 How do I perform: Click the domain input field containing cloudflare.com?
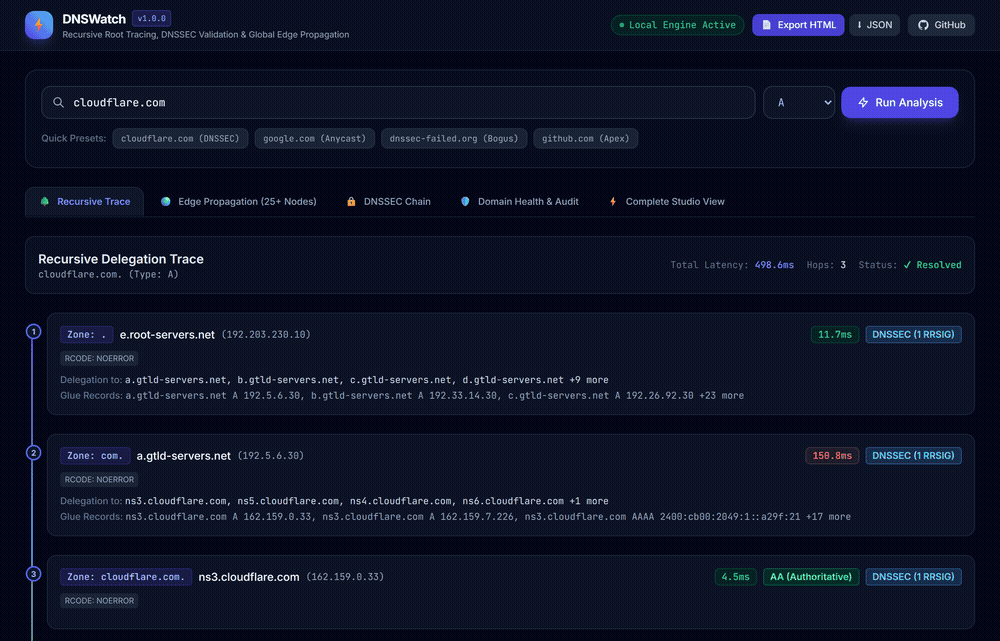[399, 103]
